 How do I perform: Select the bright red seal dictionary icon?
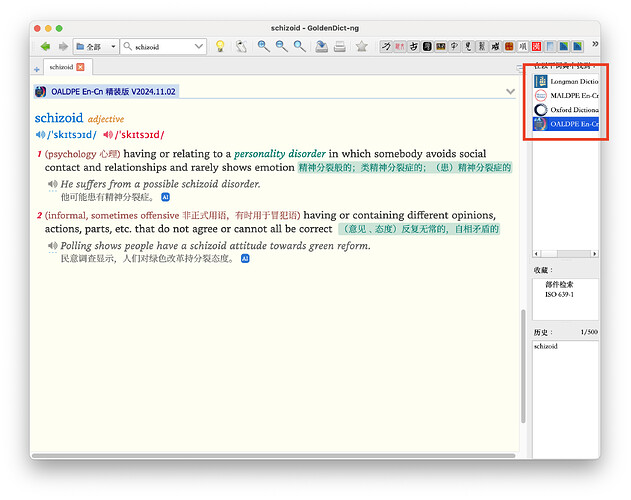point(536,46)
